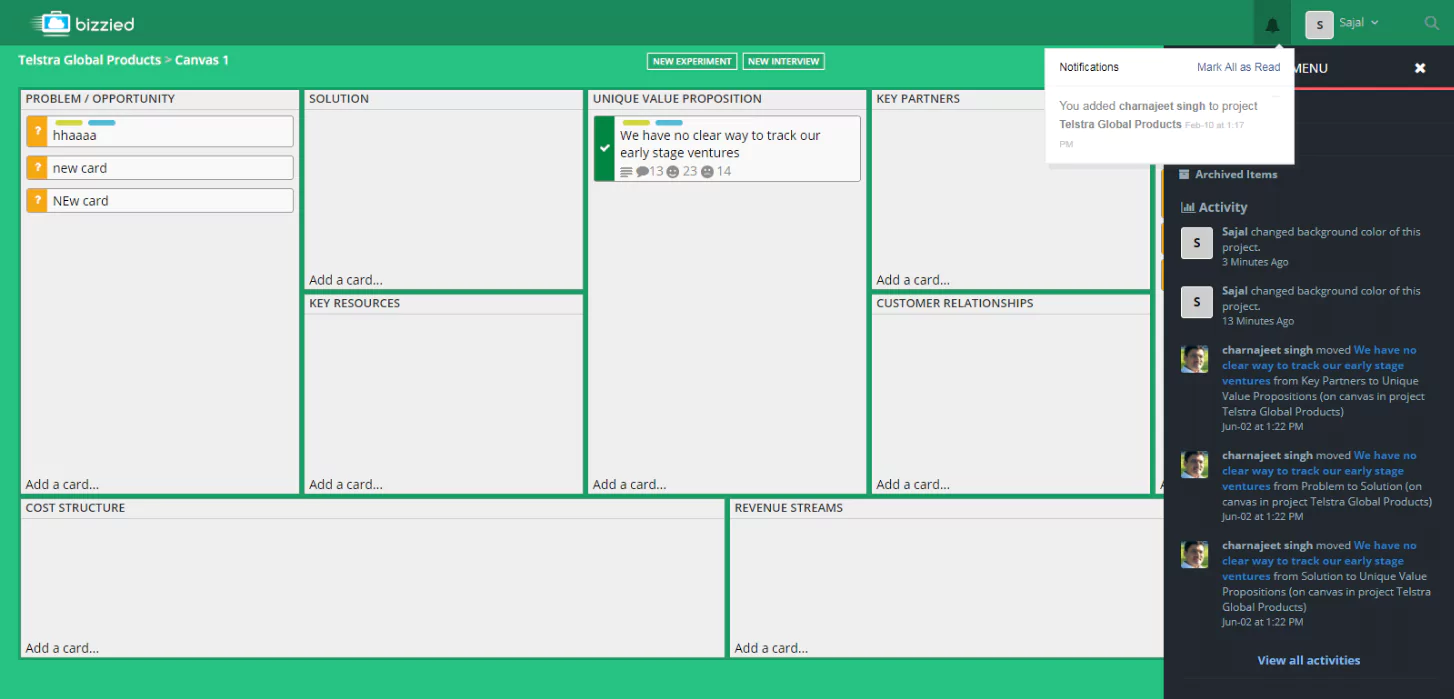Open card 'We have no clear way to track'
1454x699 pixels.
(x=727, y=148)
